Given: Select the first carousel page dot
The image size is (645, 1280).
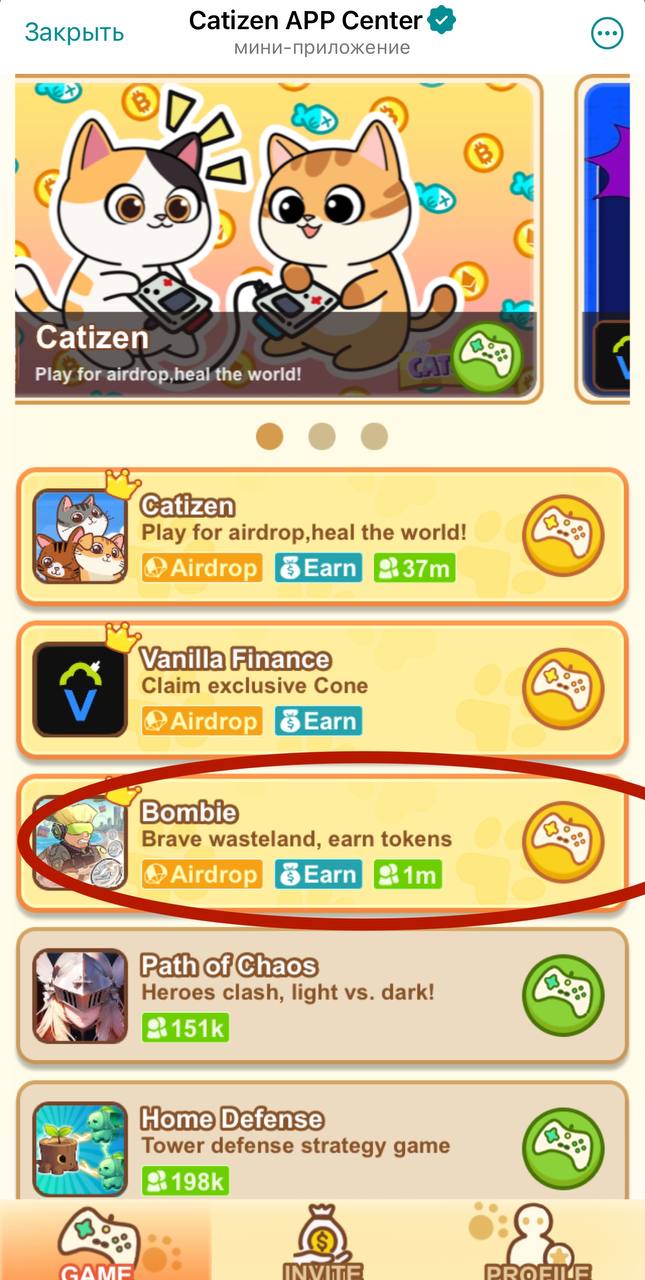Looking at the screenshot, I should point(269,436).
